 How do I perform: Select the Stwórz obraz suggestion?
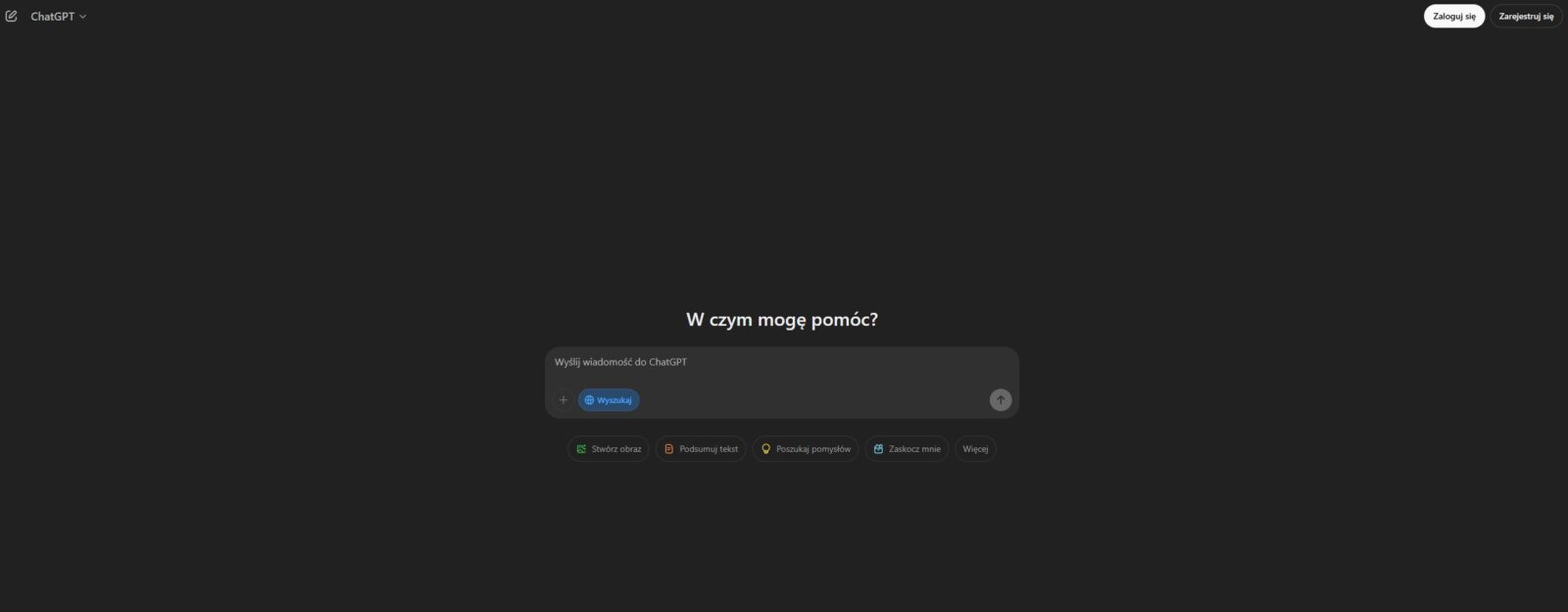pyautogui.click(x=608, y=449)
